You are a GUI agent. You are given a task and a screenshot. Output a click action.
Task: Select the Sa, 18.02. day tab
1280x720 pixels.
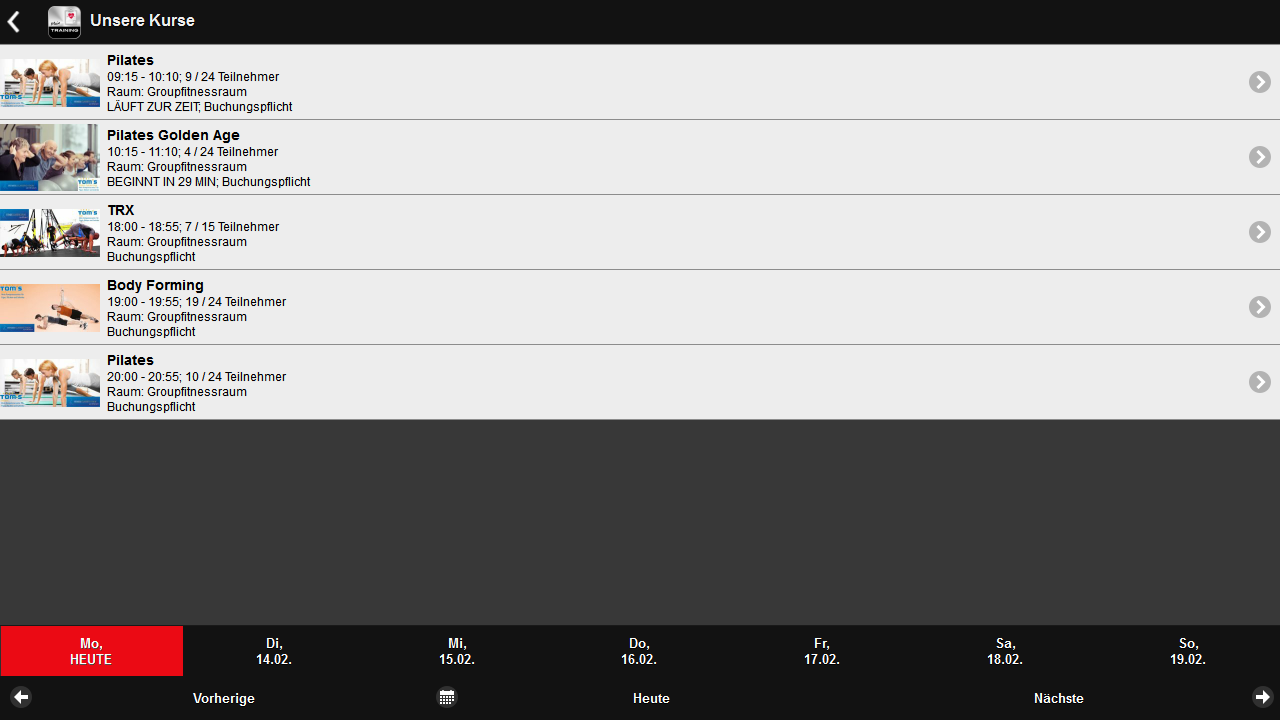(1005, 651)
